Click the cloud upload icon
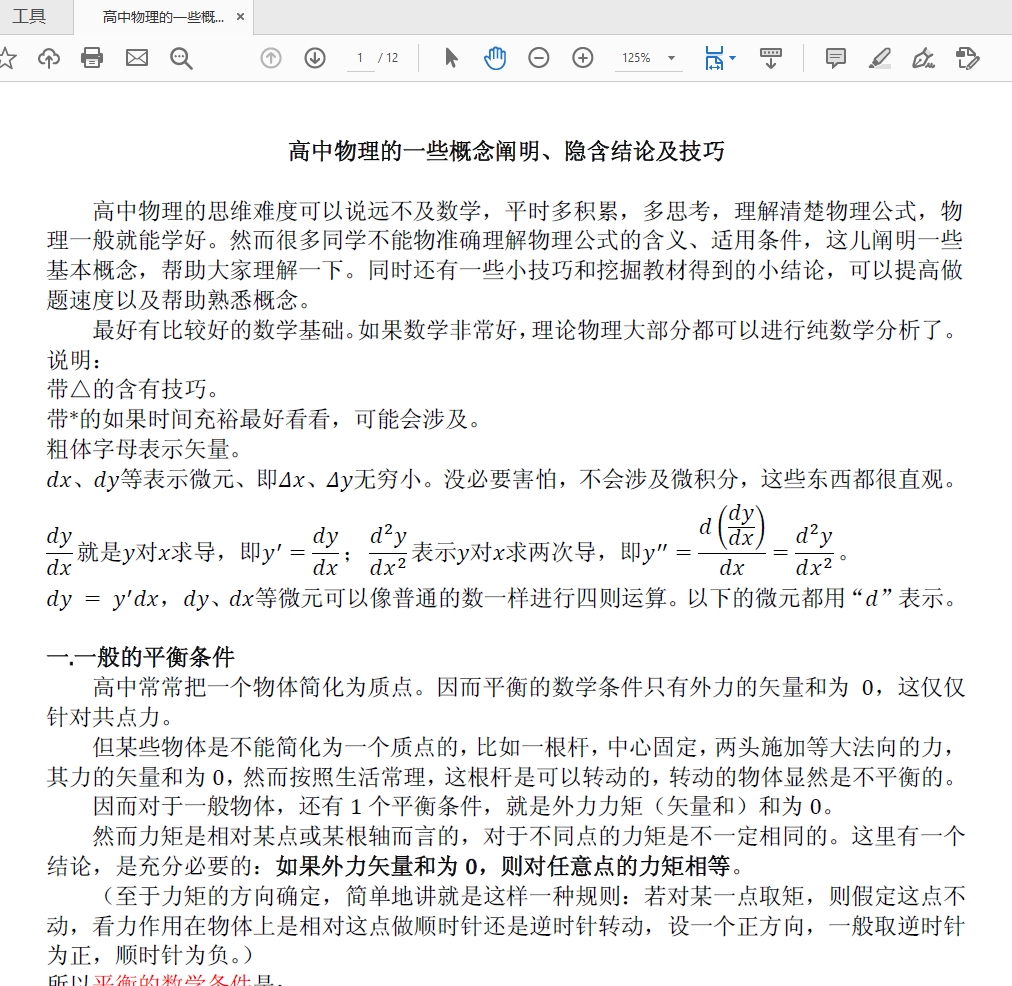1012x986 pixels. [x=48, y=58]
